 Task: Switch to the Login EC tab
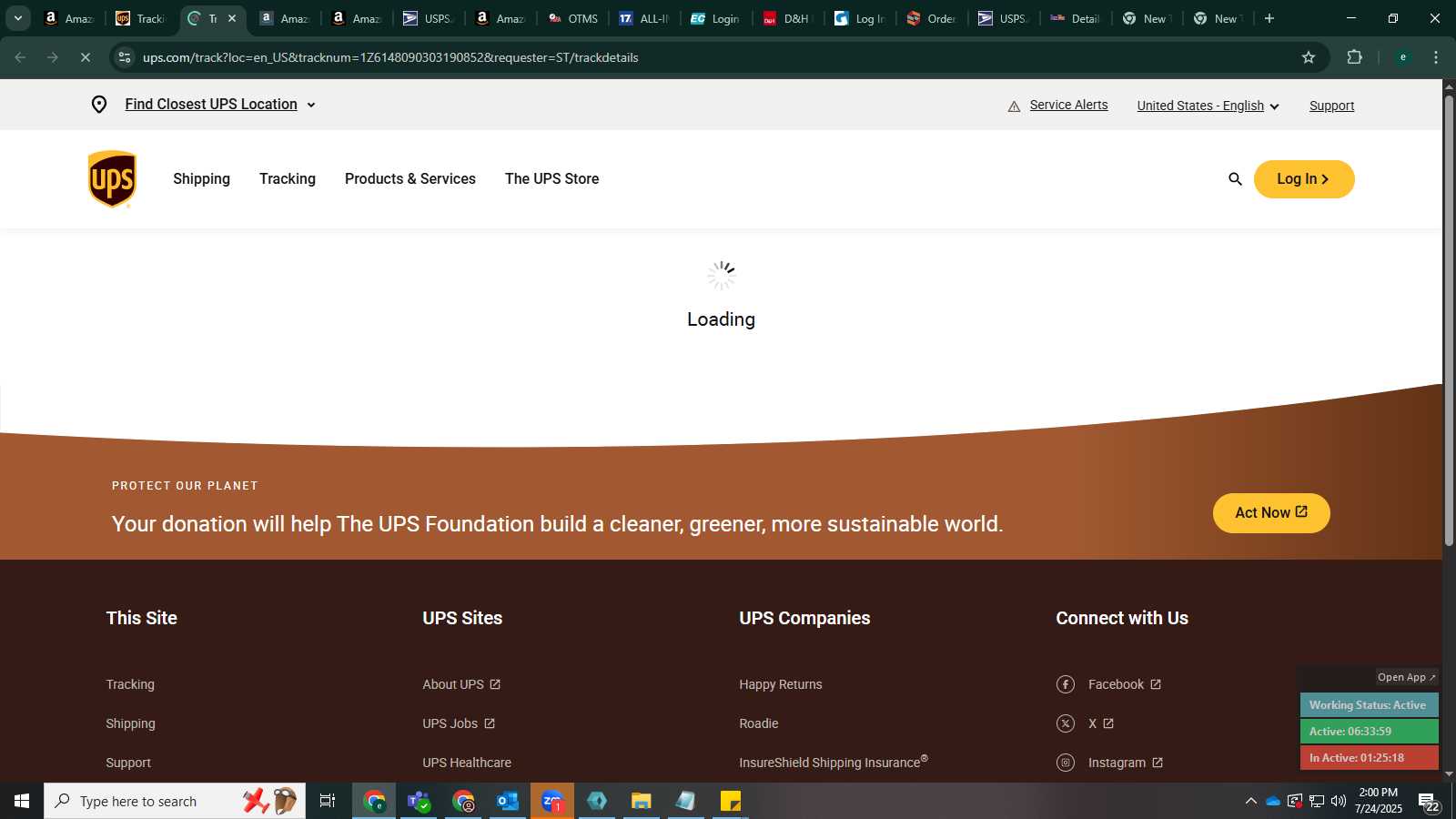716,18
